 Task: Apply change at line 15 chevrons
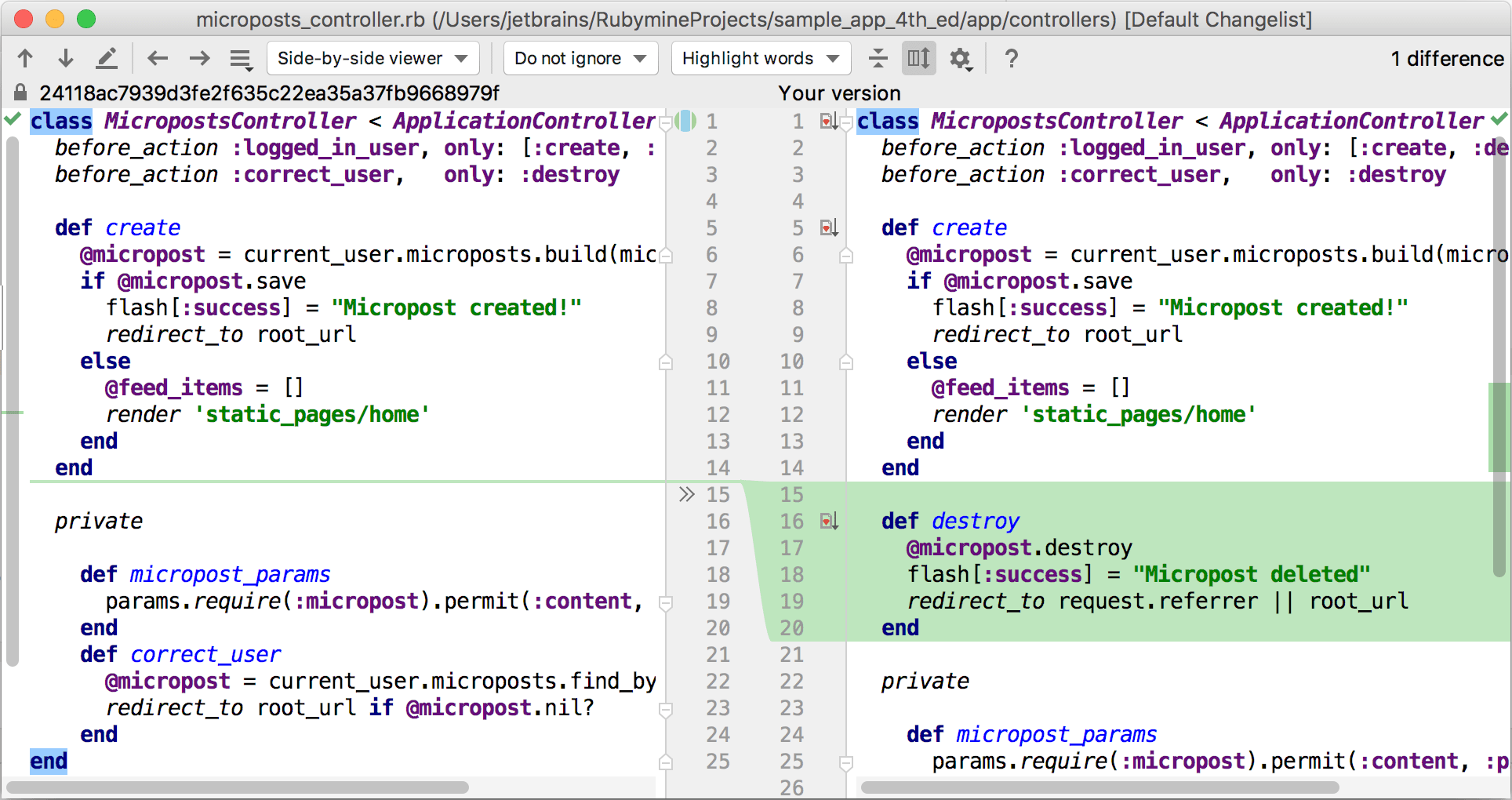click(687, 494)
